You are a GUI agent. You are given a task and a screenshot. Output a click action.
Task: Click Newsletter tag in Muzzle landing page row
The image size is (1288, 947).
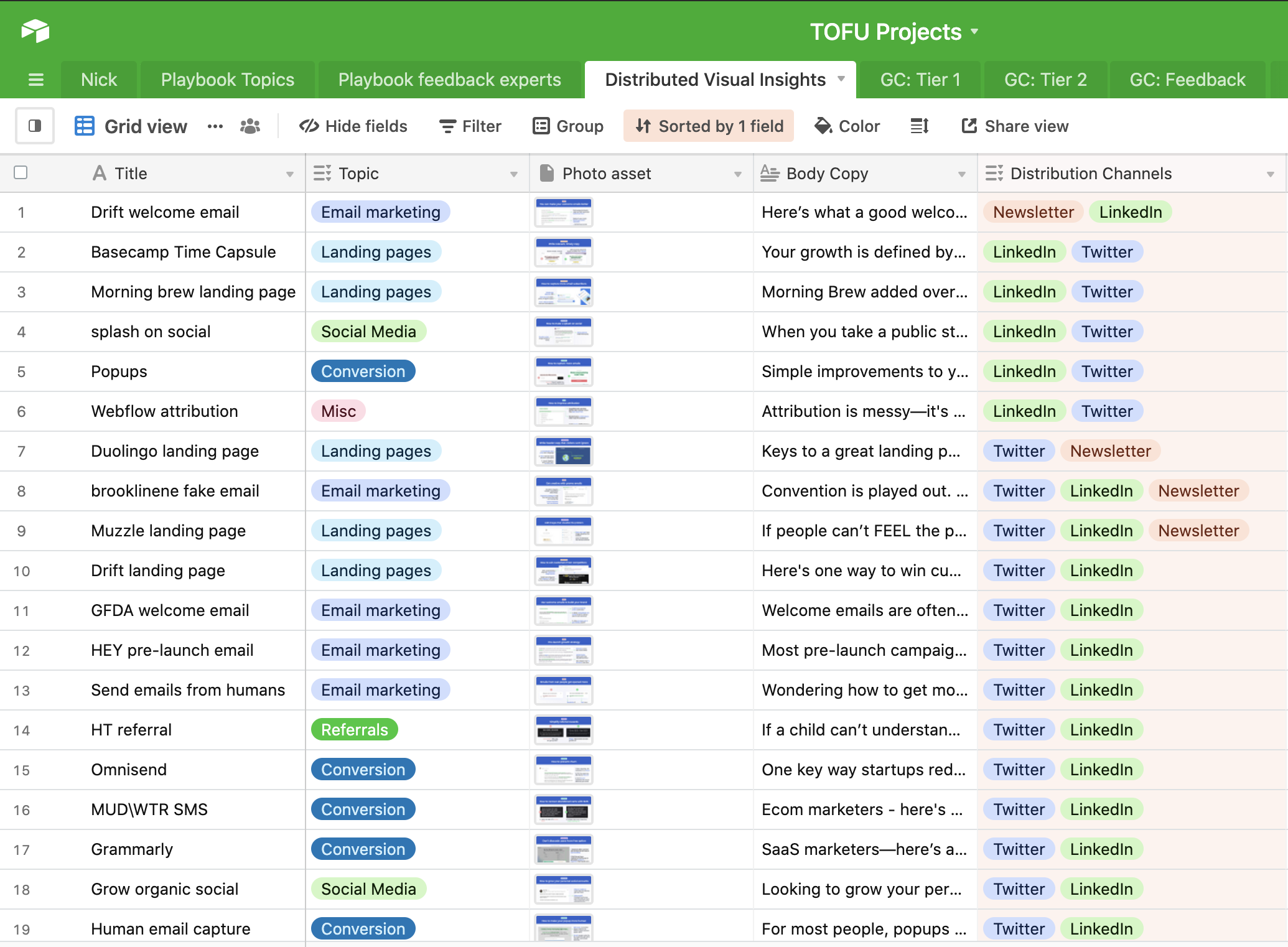pyautogui.click(x=1198, y=531)
